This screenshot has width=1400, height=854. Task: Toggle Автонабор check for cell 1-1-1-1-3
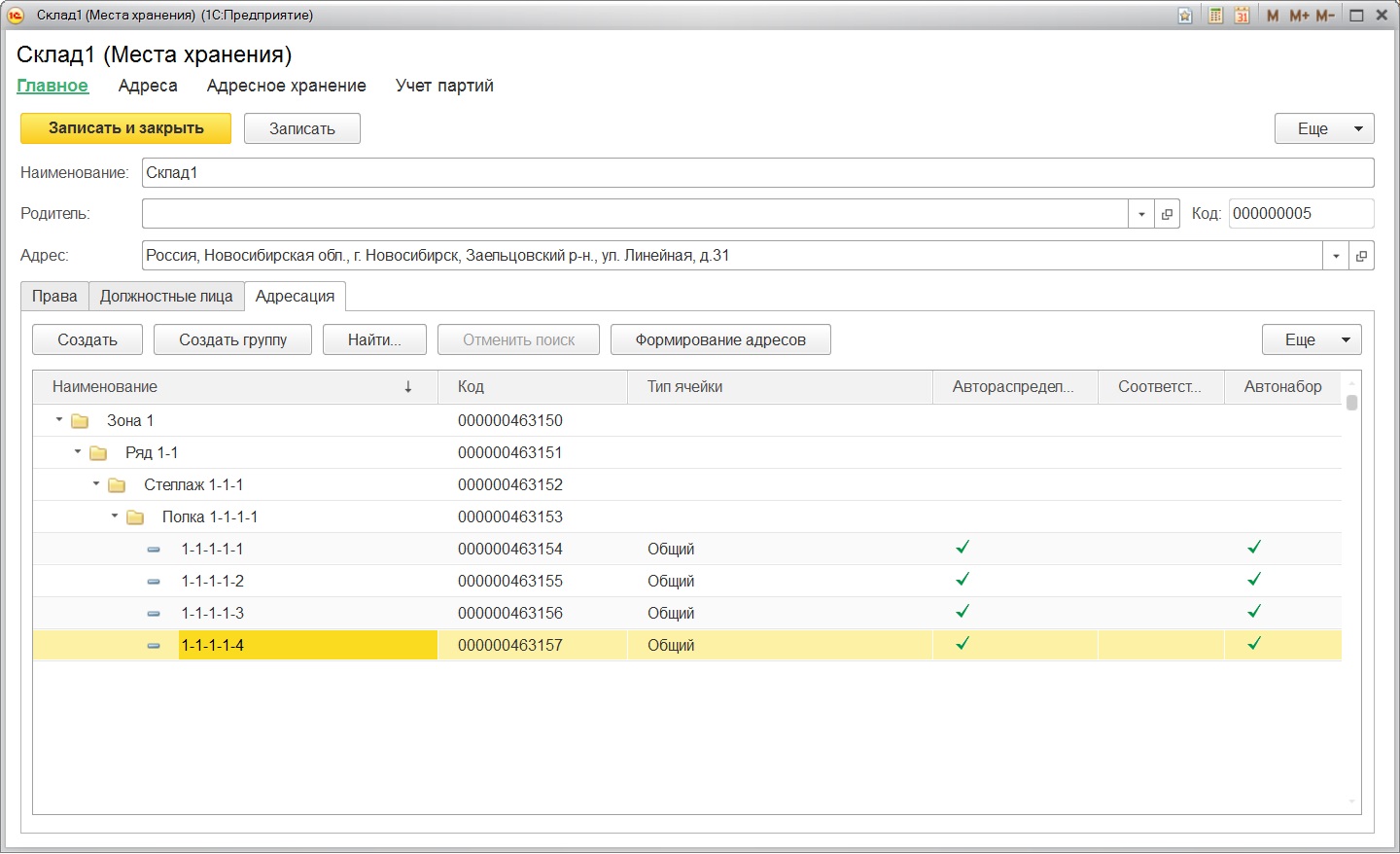tap(1254, 612)
